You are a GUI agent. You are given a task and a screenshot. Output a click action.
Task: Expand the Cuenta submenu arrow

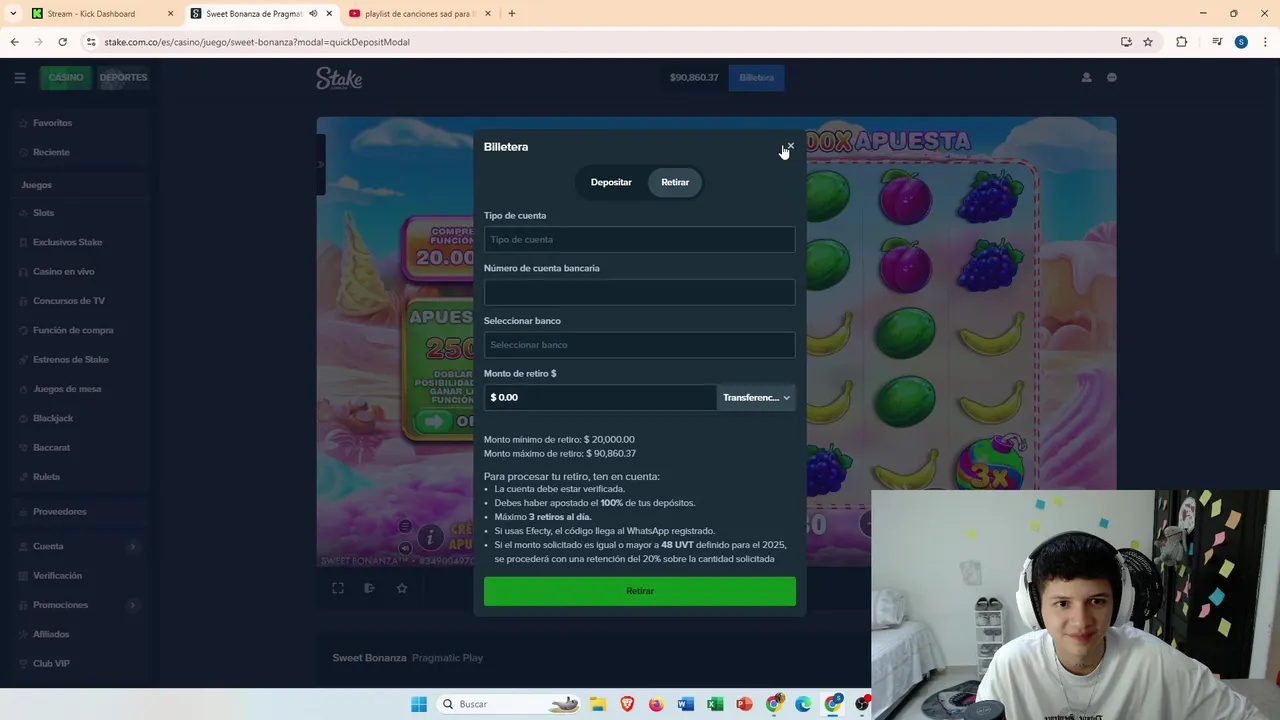pos(132,546)
